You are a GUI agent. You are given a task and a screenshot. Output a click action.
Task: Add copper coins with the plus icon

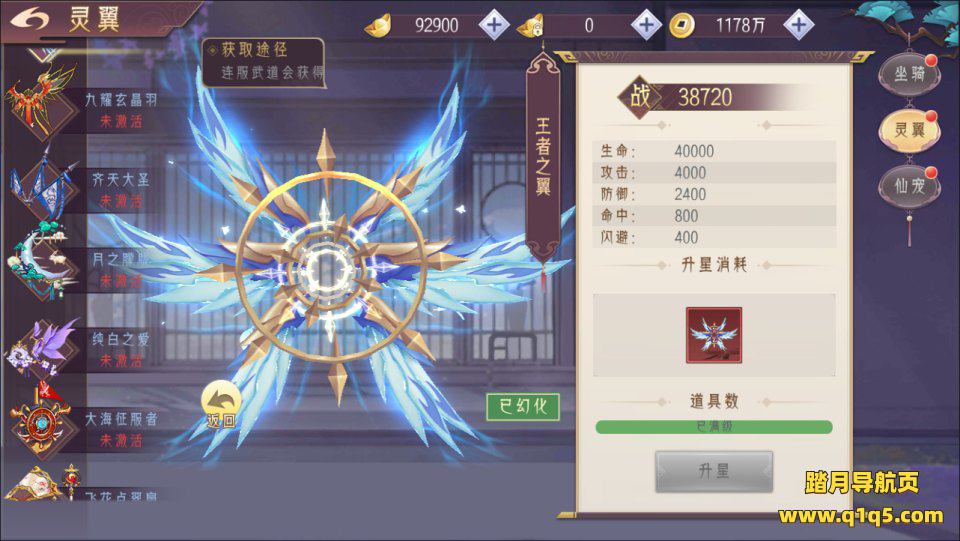pos(798,25)
